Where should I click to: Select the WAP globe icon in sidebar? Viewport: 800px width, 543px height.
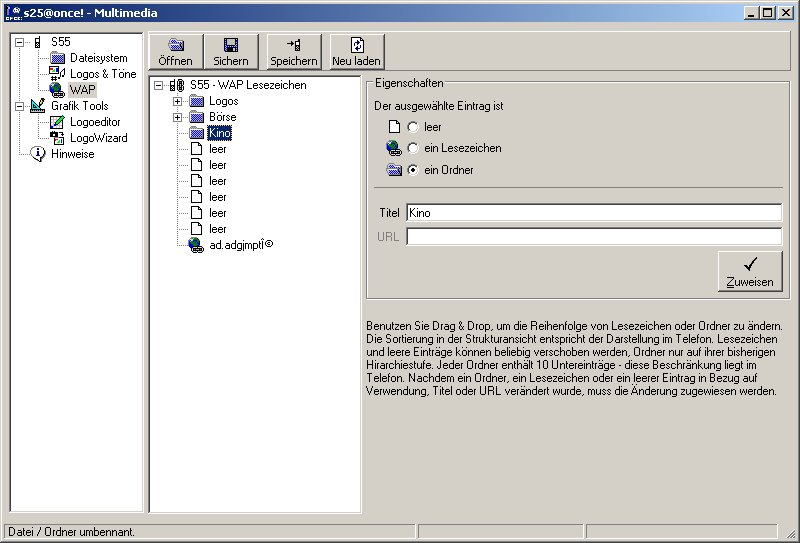57,90
